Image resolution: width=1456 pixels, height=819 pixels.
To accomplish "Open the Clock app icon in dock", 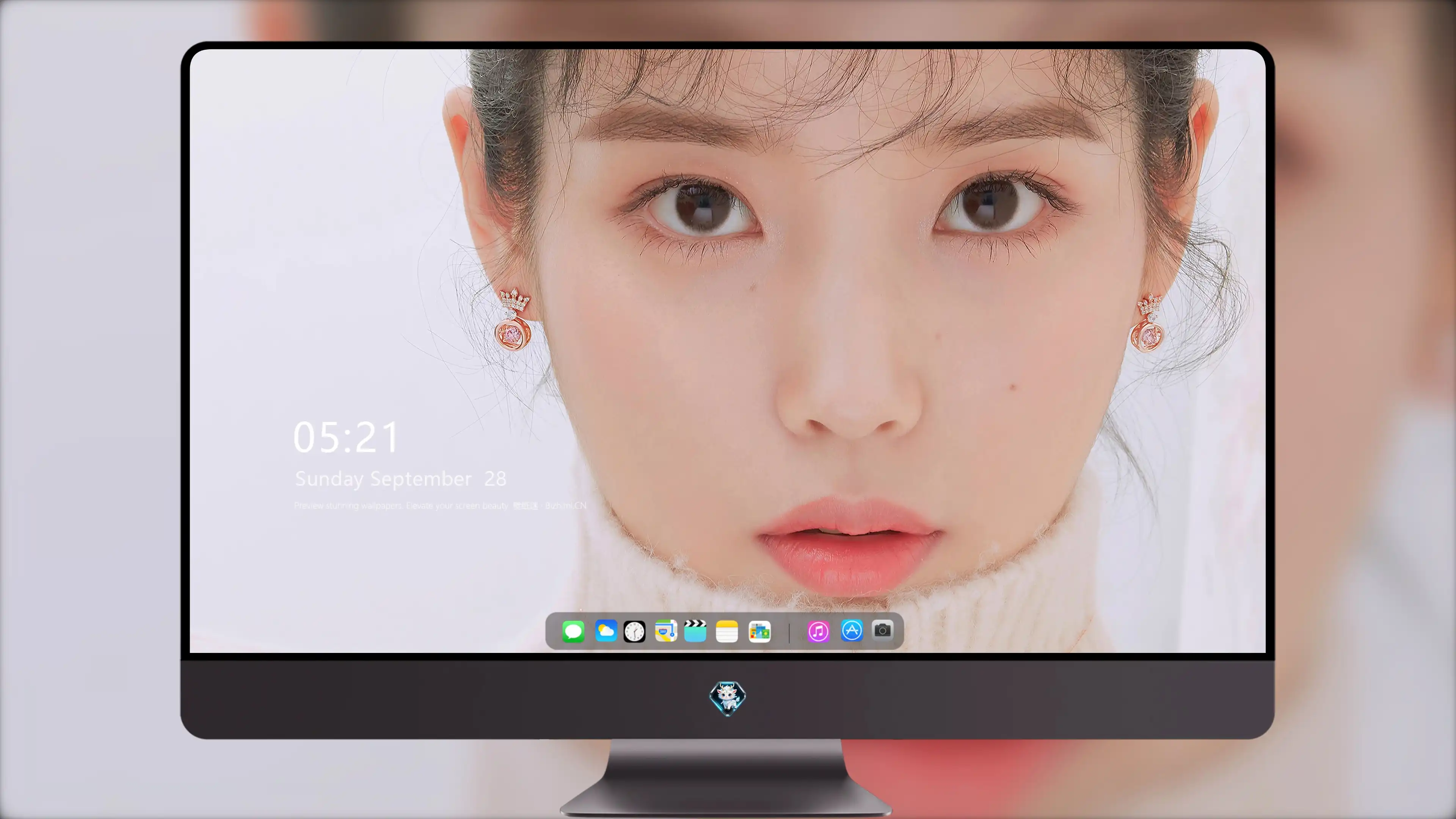I will pos(634,631).
